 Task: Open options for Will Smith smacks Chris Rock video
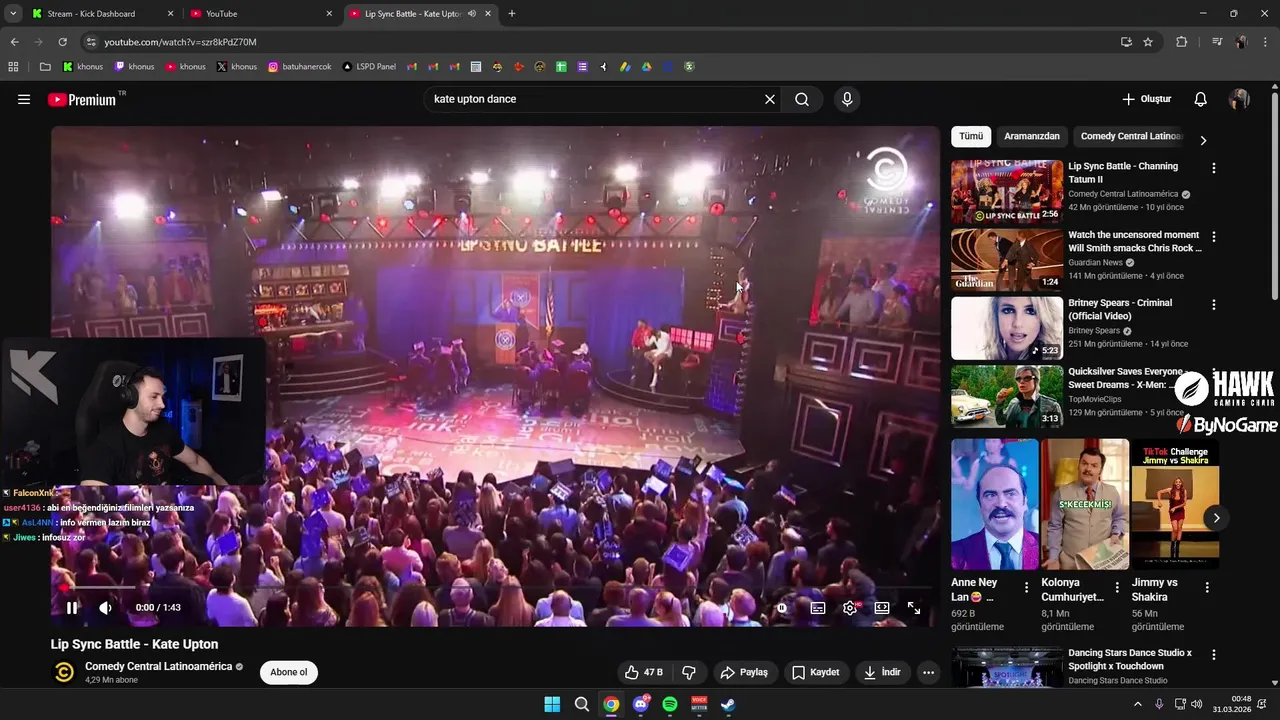click(1214, 237)
